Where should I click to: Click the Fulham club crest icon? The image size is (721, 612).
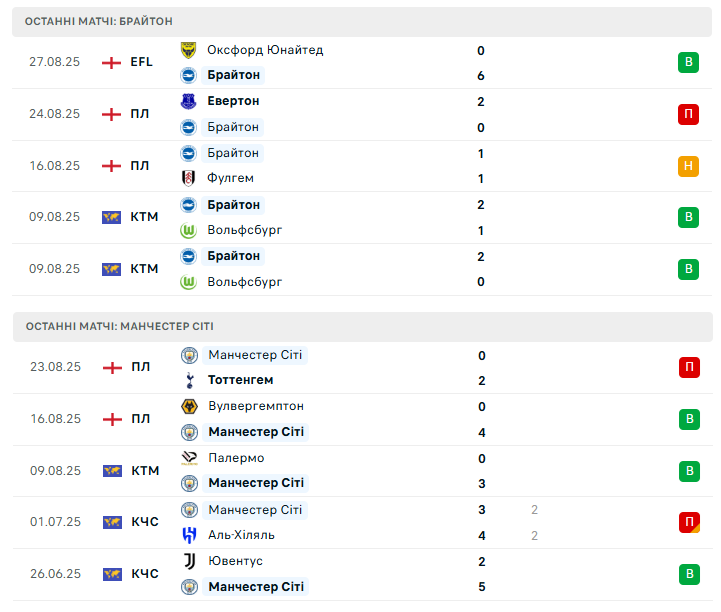[x=188, y=178]
